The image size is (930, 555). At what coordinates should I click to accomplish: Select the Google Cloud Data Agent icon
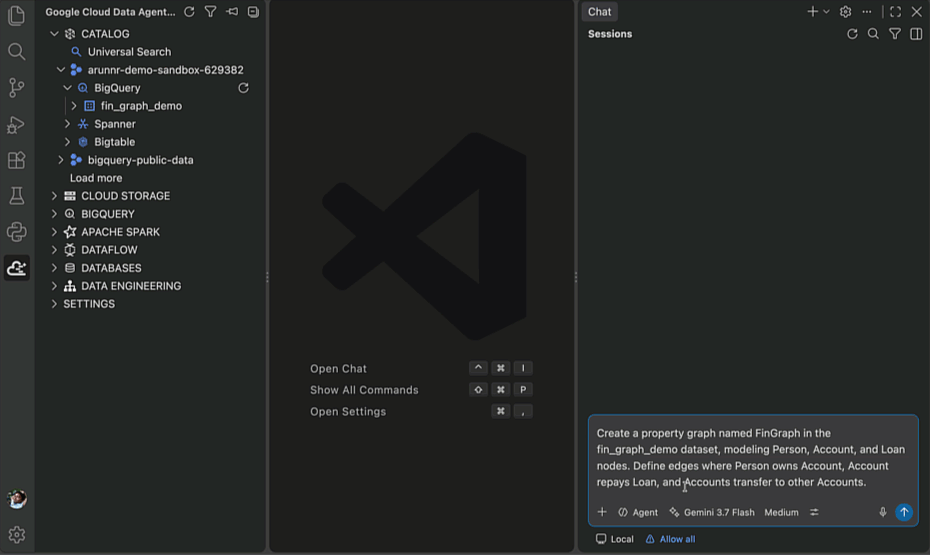click(17, 268)
